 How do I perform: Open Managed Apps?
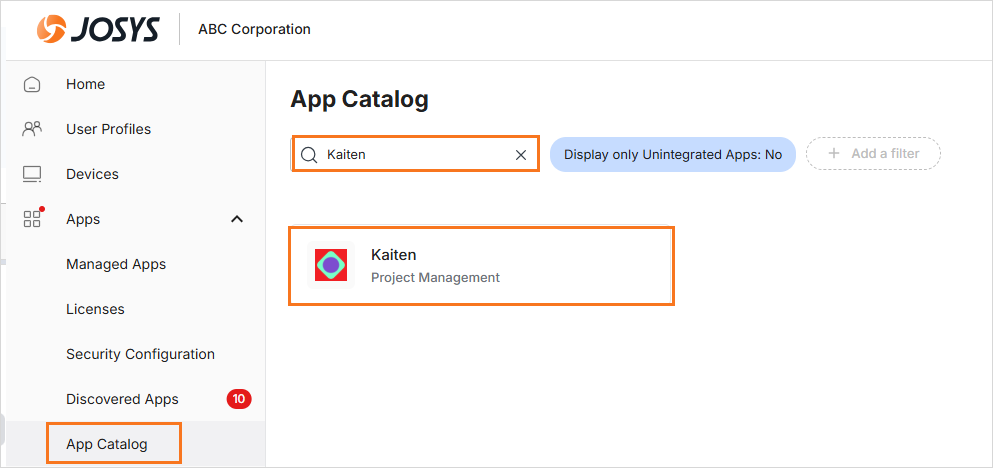[x=116, y=264]
